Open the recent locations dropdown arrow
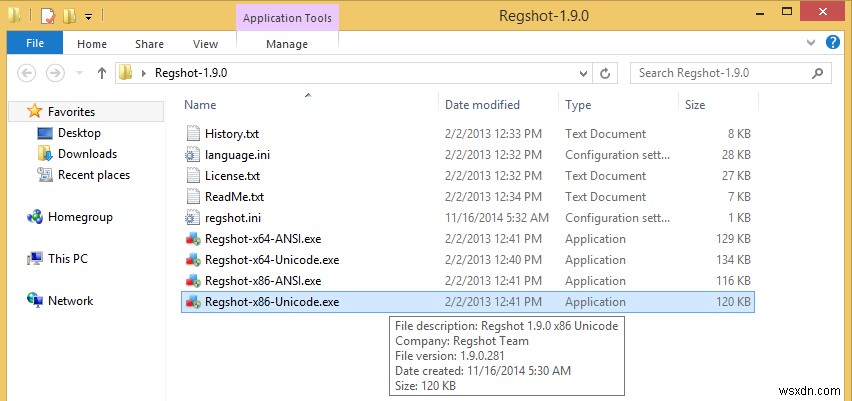Viewport: 852px width, 401px height. (x=79, y=73)
